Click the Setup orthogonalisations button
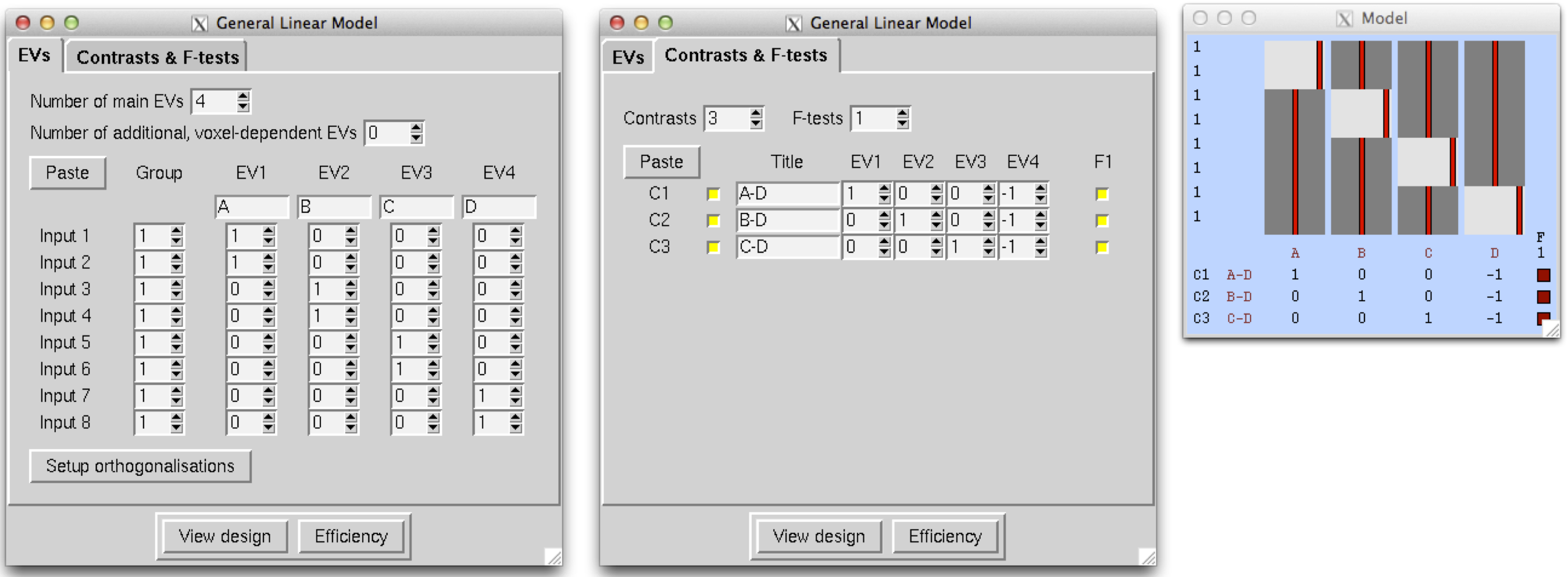Image resolution: width=1568 pixels, height=577 pixels. 140,466
